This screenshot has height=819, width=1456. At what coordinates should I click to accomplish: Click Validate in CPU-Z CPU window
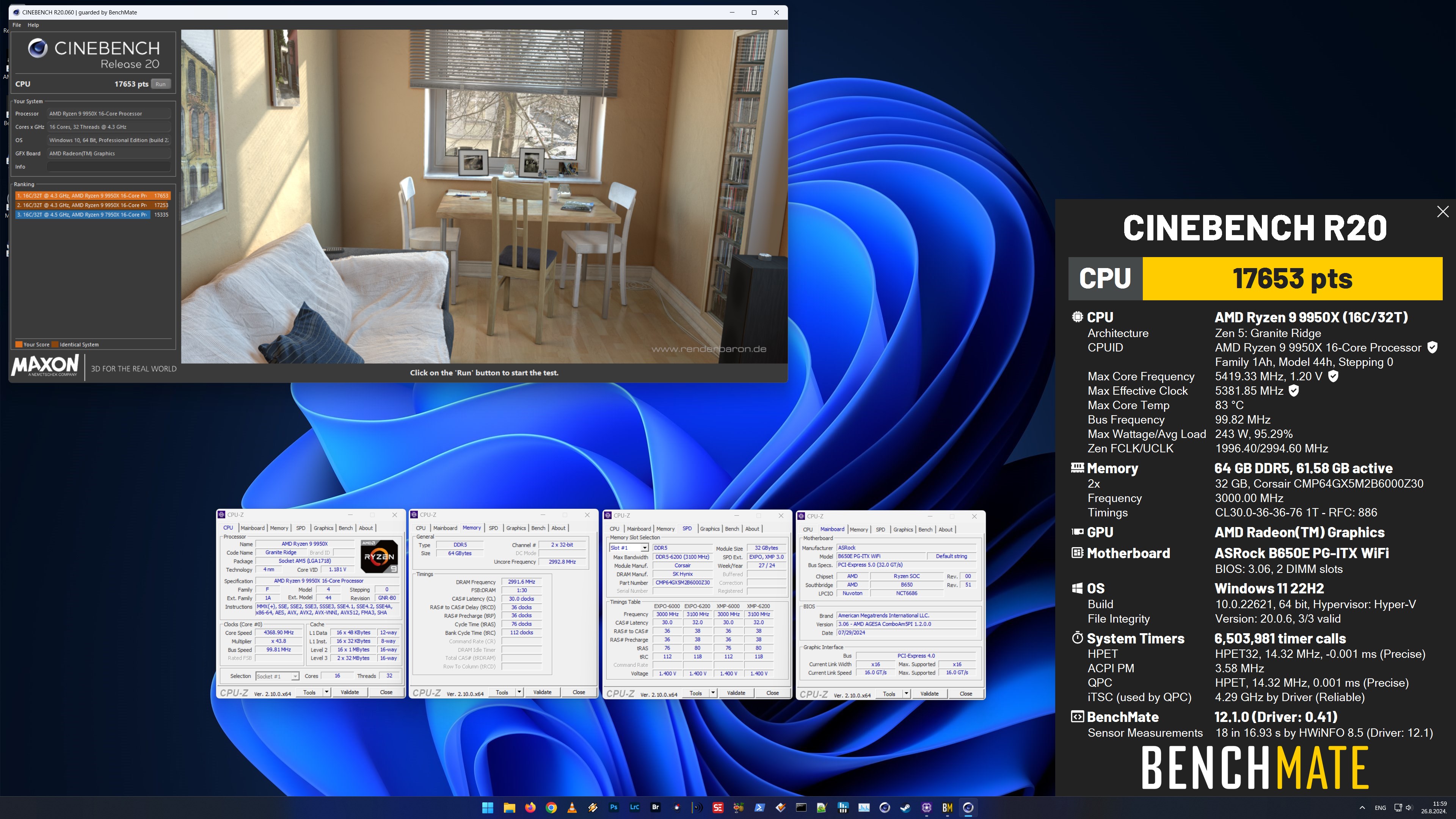(349, 692)
